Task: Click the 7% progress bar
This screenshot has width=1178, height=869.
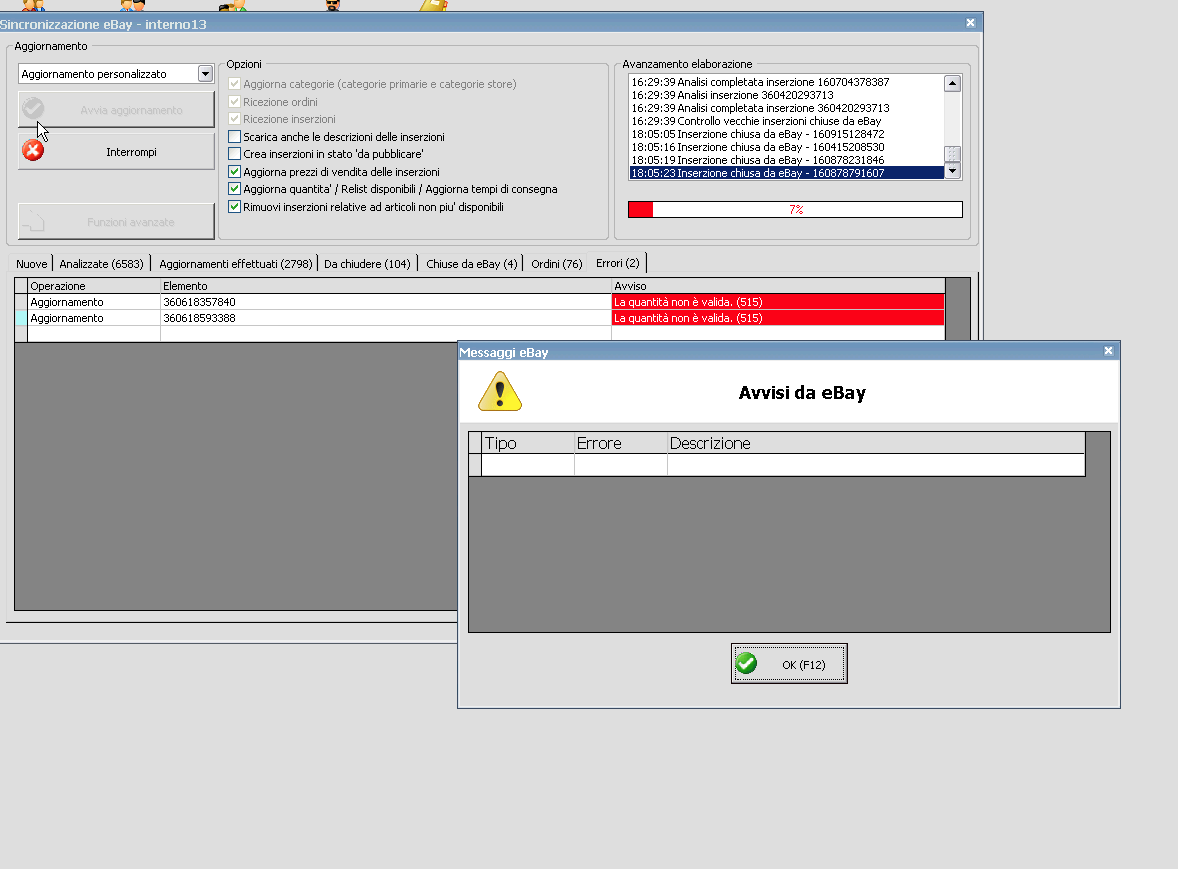Action: coord(796,210)
